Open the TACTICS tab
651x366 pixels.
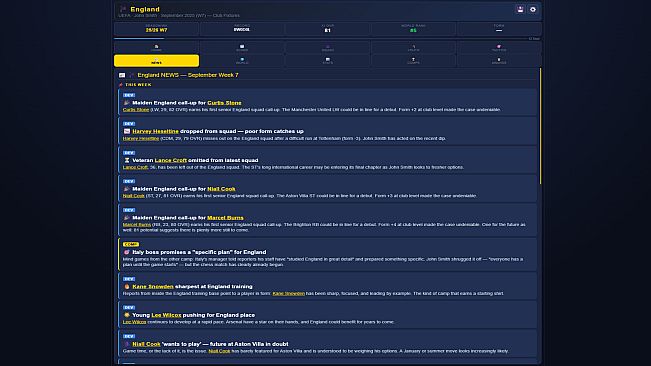point(499,48)
